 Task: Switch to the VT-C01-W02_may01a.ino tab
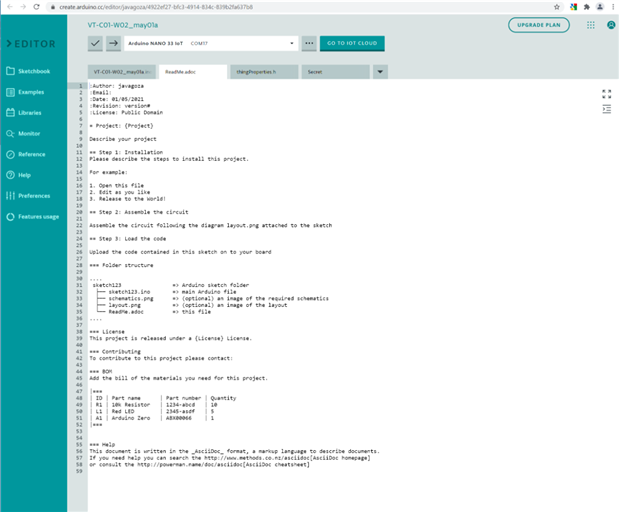(x=122, y=72)
